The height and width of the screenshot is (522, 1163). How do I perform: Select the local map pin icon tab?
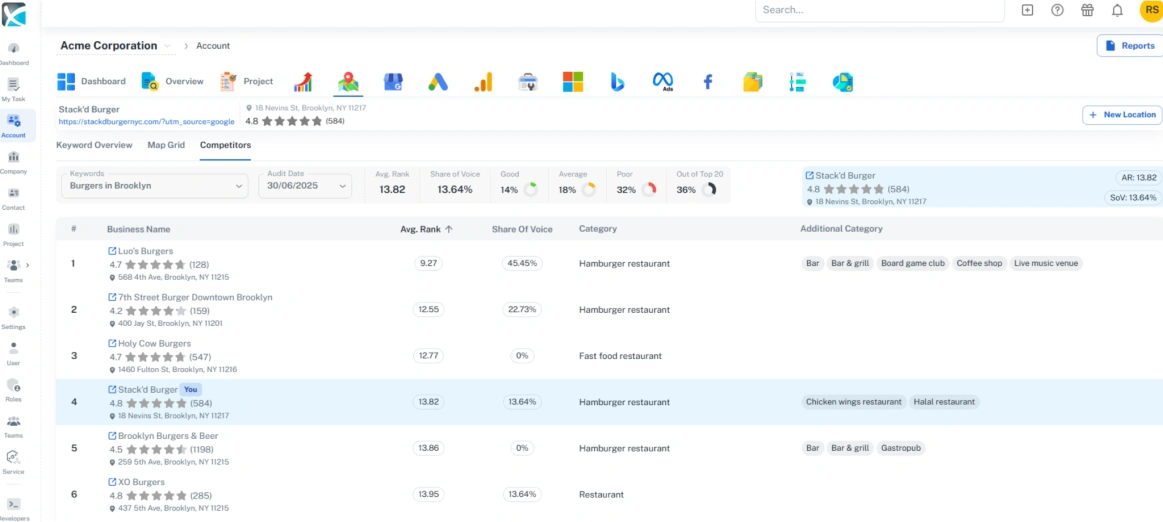coord(348,82)
